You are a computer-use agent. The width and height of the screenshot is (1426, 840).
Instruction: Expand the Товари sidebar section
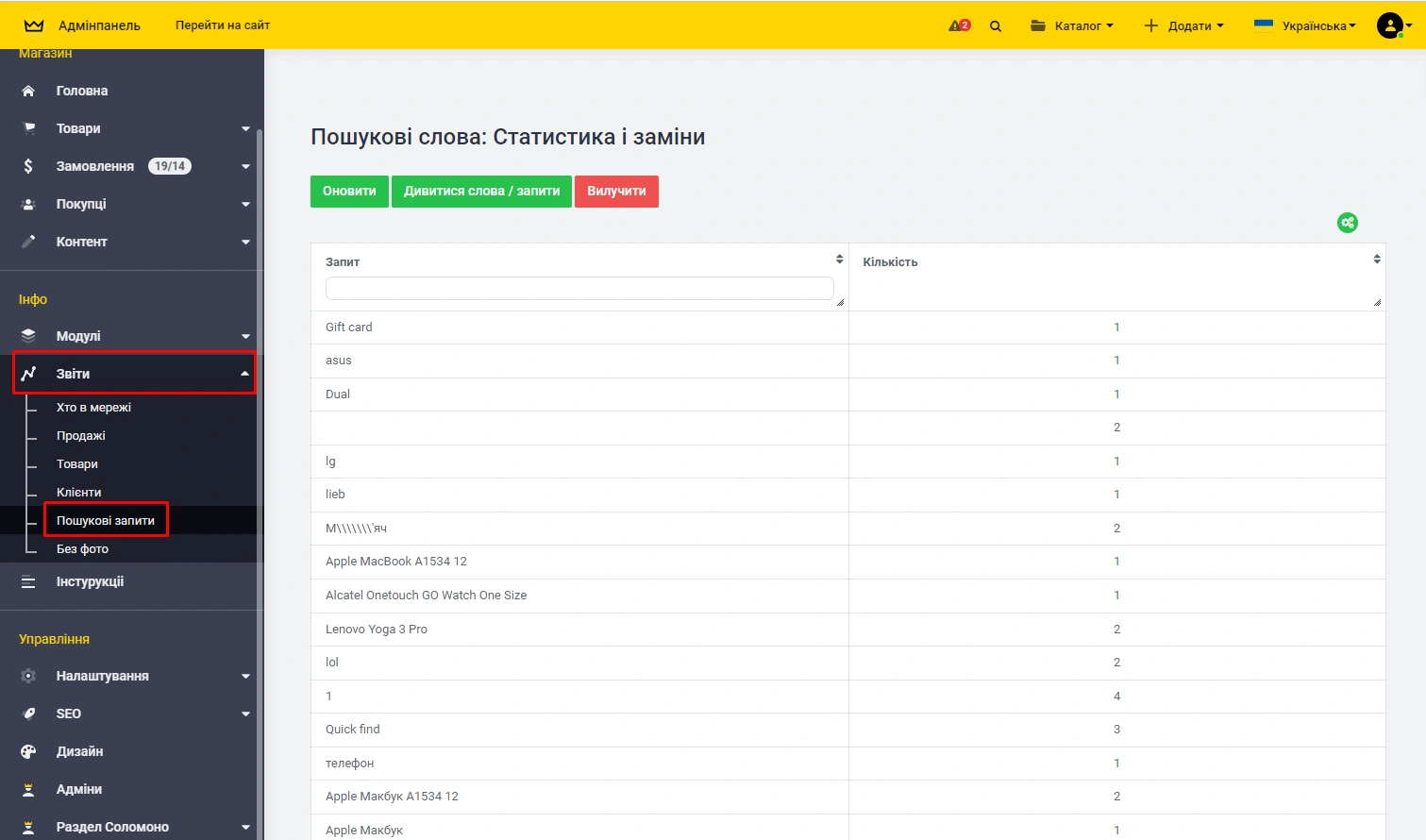pos(132,128)
